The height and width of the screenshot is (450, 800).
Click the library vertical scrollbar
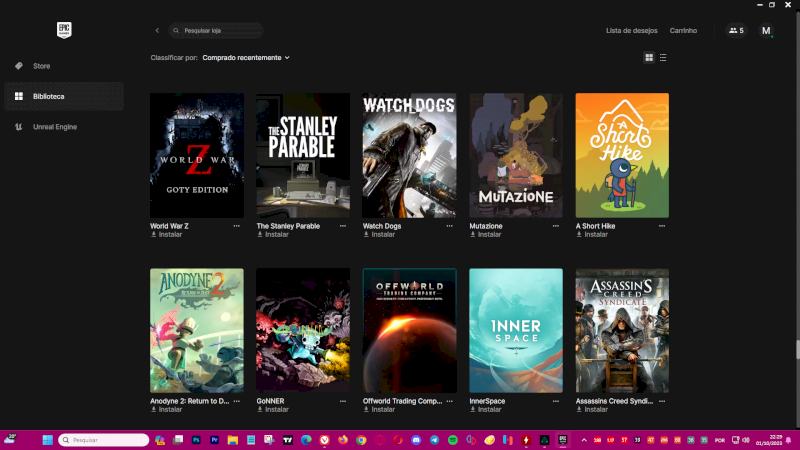(x=797, y=350)
